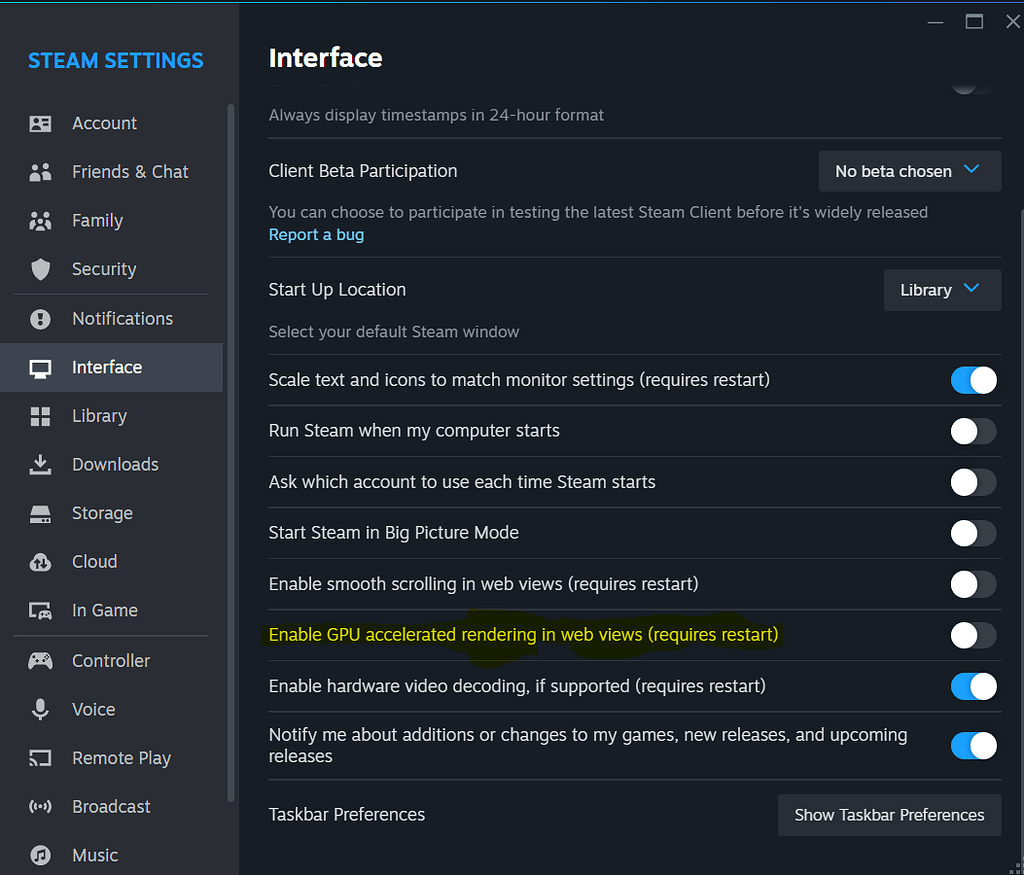Turn on Run Steam when computer starts
Viewport: 1024px width, 875px height.
[x=973, y=431]
